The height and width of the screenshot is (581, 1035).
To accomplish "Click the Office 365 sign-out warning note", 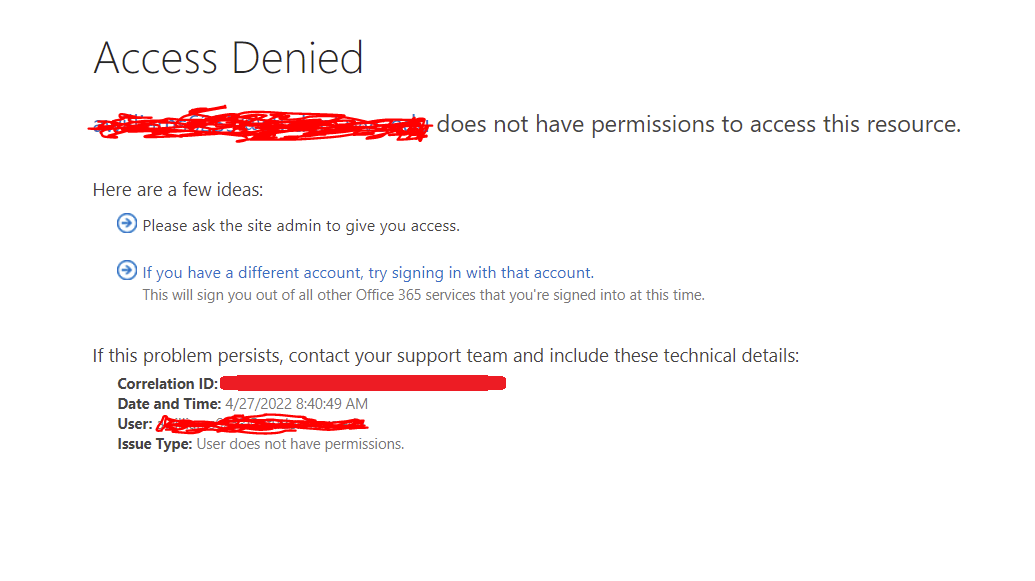I will coord(424,295).
